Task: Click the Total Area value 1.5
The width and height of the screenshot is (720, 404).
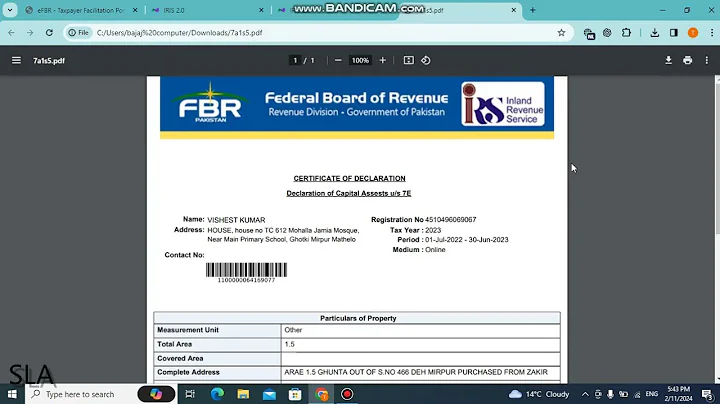Action: coord(289,344)
